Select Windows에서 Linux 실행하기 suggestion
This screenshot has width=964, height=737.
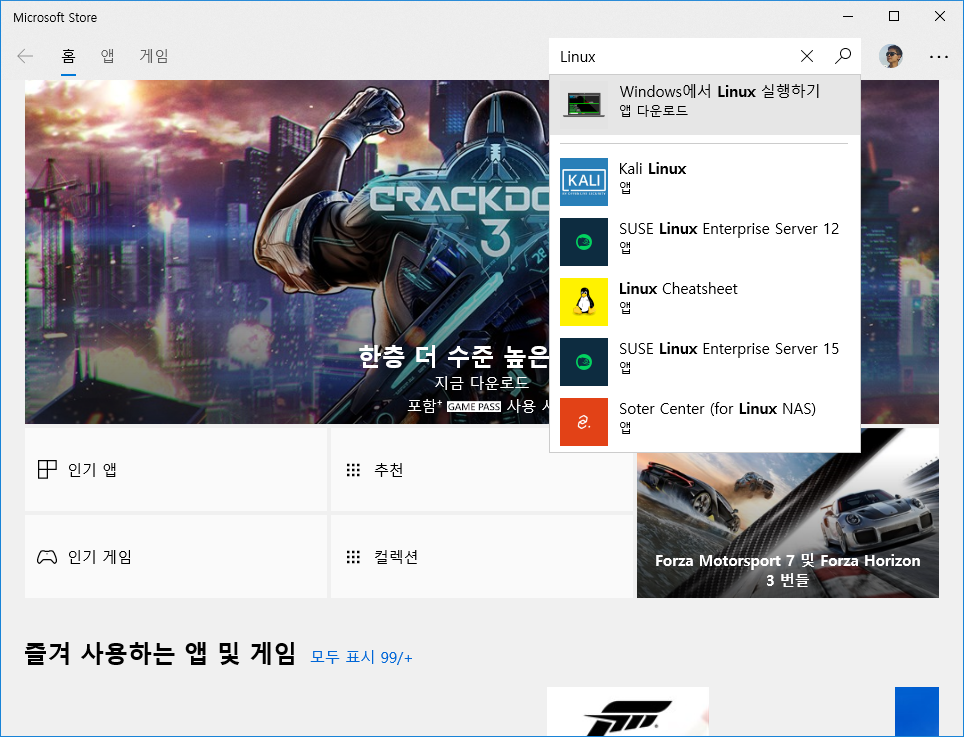tap(705, 105)
